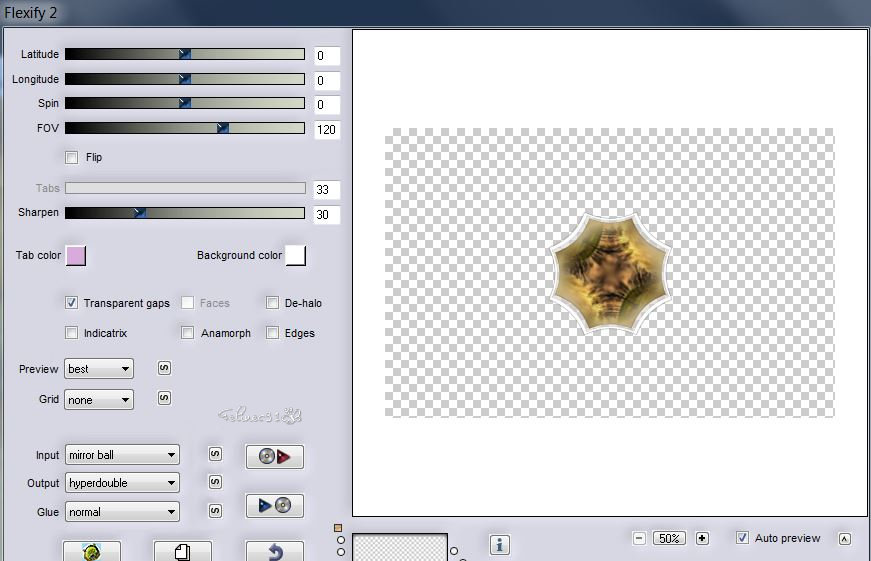Click the copy pages icon button
The width and height of the screenshot is (871, 561).
click(x=182, y=551)
